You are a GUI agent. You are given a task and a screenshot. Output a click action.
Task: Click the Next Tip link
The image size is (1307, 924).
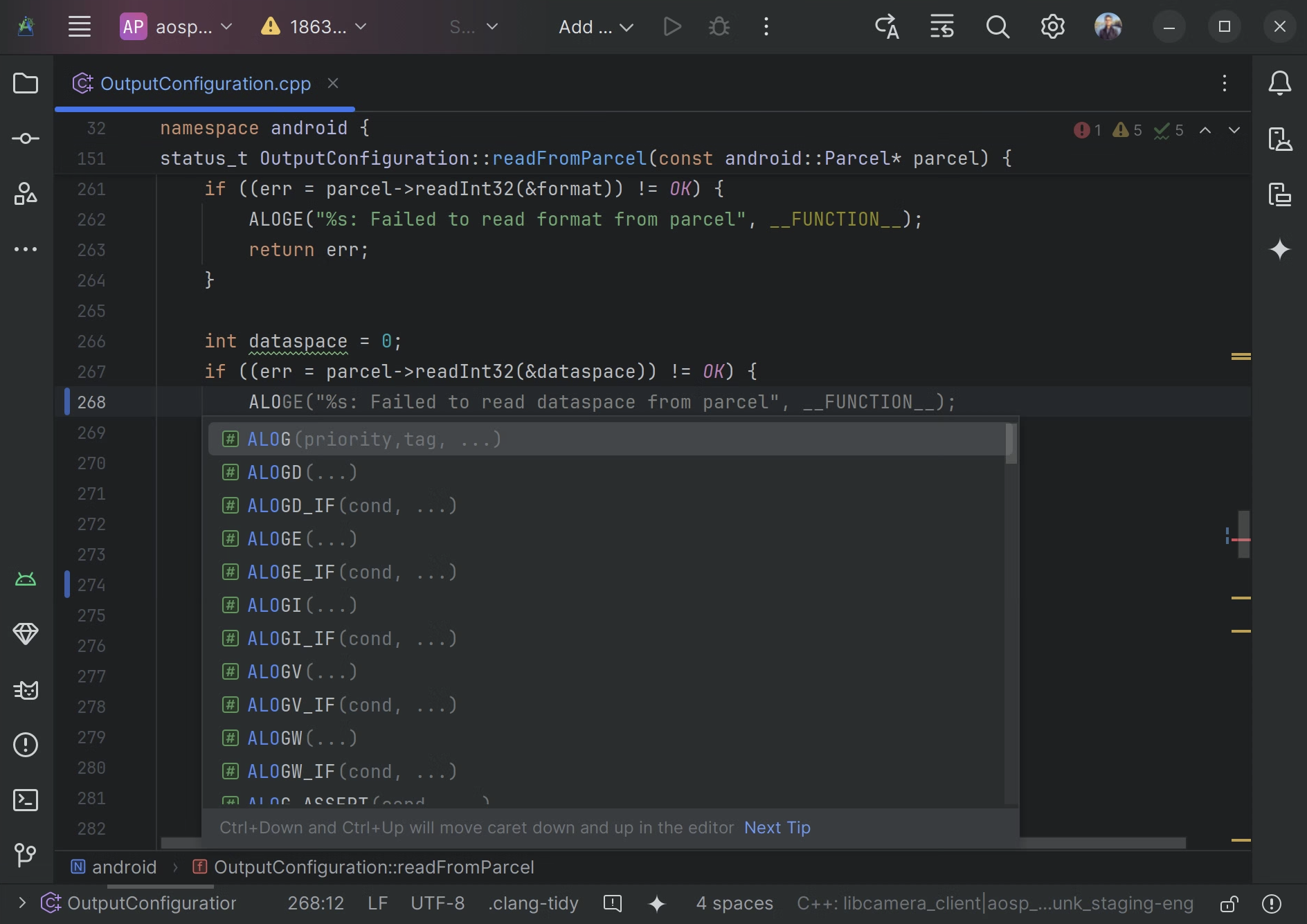777,827
